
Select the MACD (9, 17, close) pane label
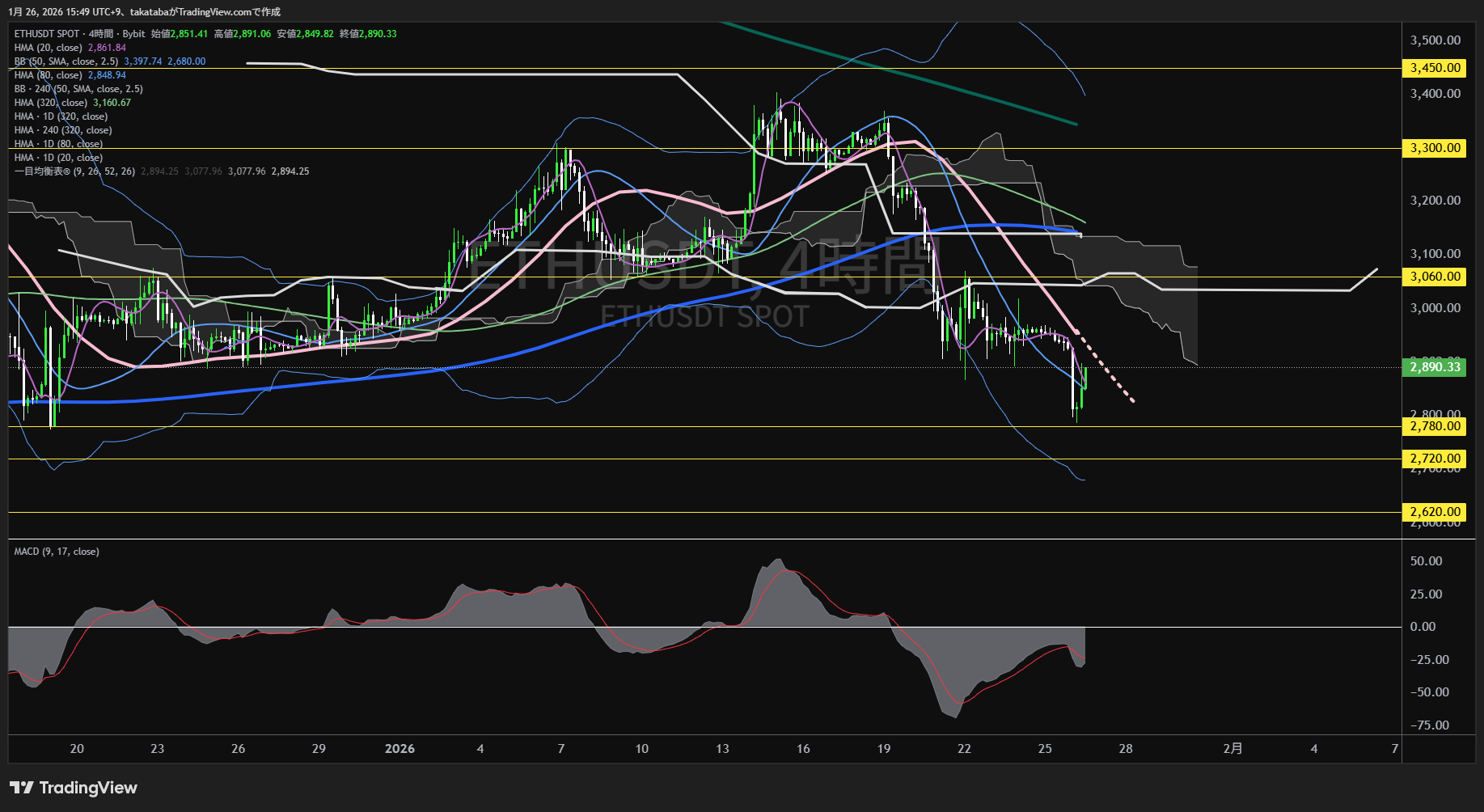57,552
